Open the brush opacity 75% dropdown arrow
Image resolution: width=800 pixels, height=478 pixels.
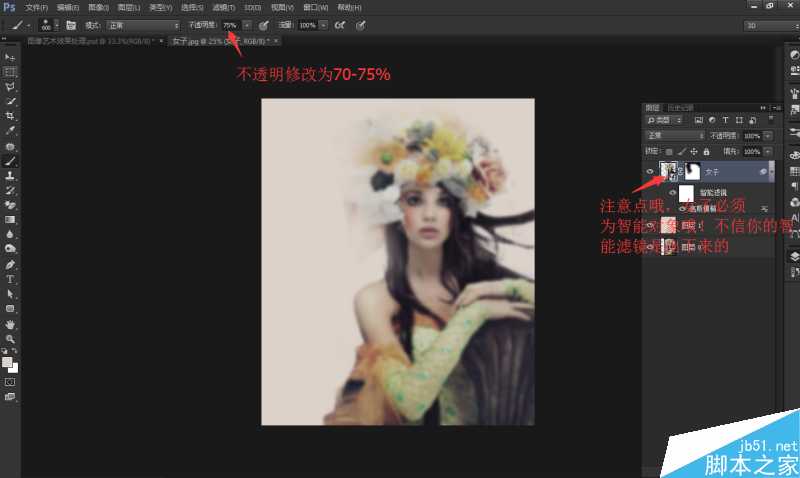pyautogui.click(x=246, y=24)
